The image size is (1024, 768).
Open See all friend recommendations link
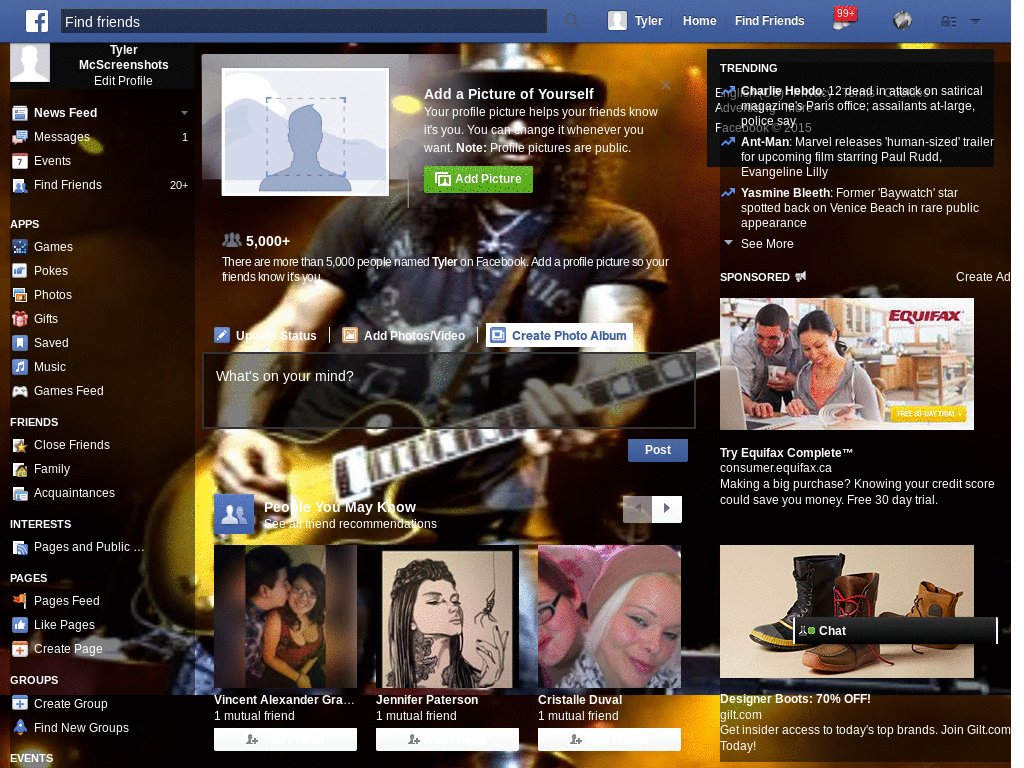pos(350,524)
